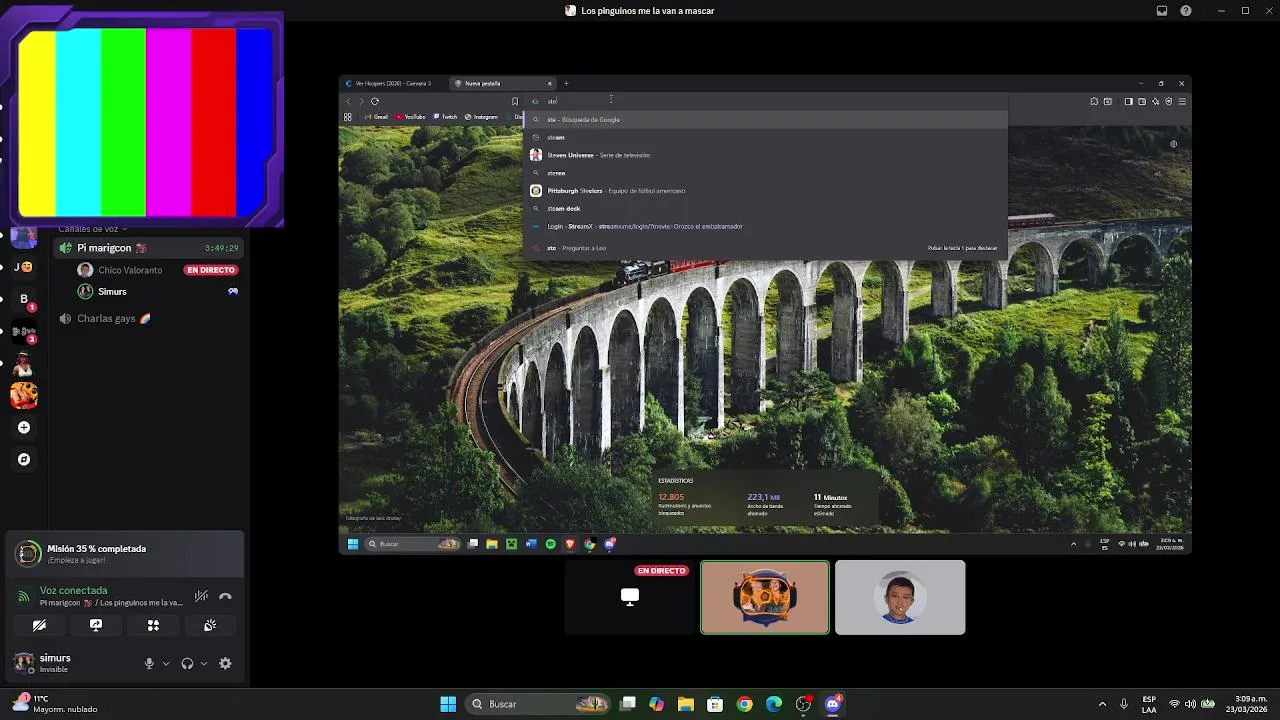The height and width of the screenshot is (720, 1280).
Task: Open Discord server discovery compass icon
Action: tap(24, 459)
